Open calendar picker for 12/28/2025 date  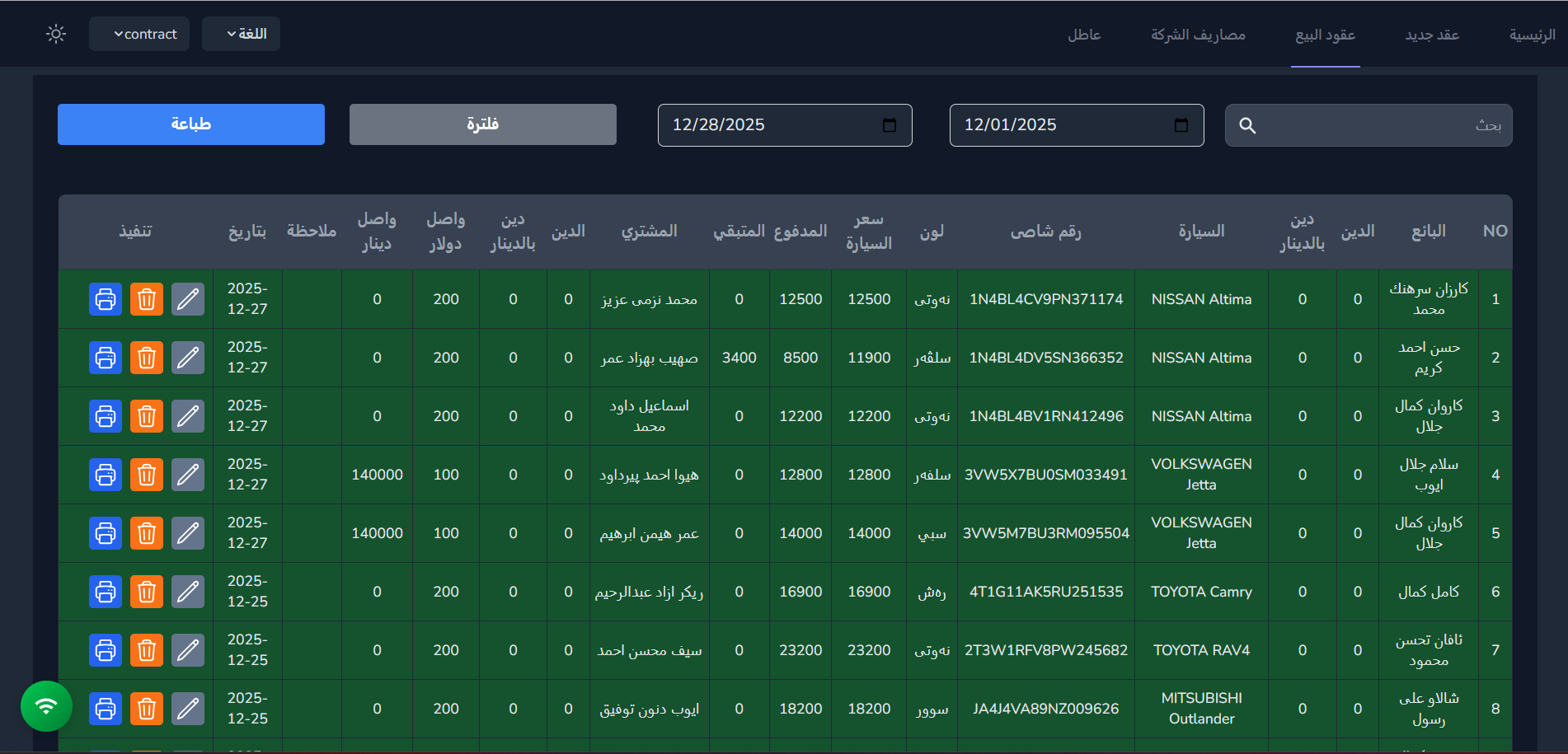click(889, 125)
